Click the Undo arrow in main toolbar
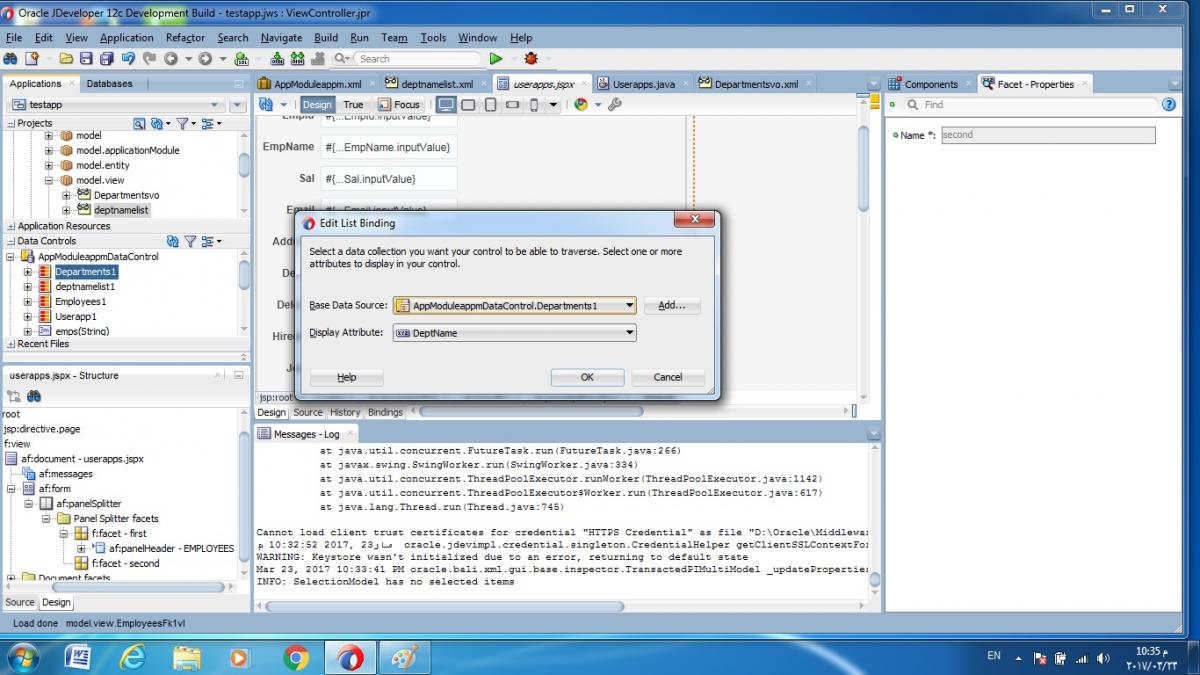This screenshot has width=1200, height=675. [129, 59]
